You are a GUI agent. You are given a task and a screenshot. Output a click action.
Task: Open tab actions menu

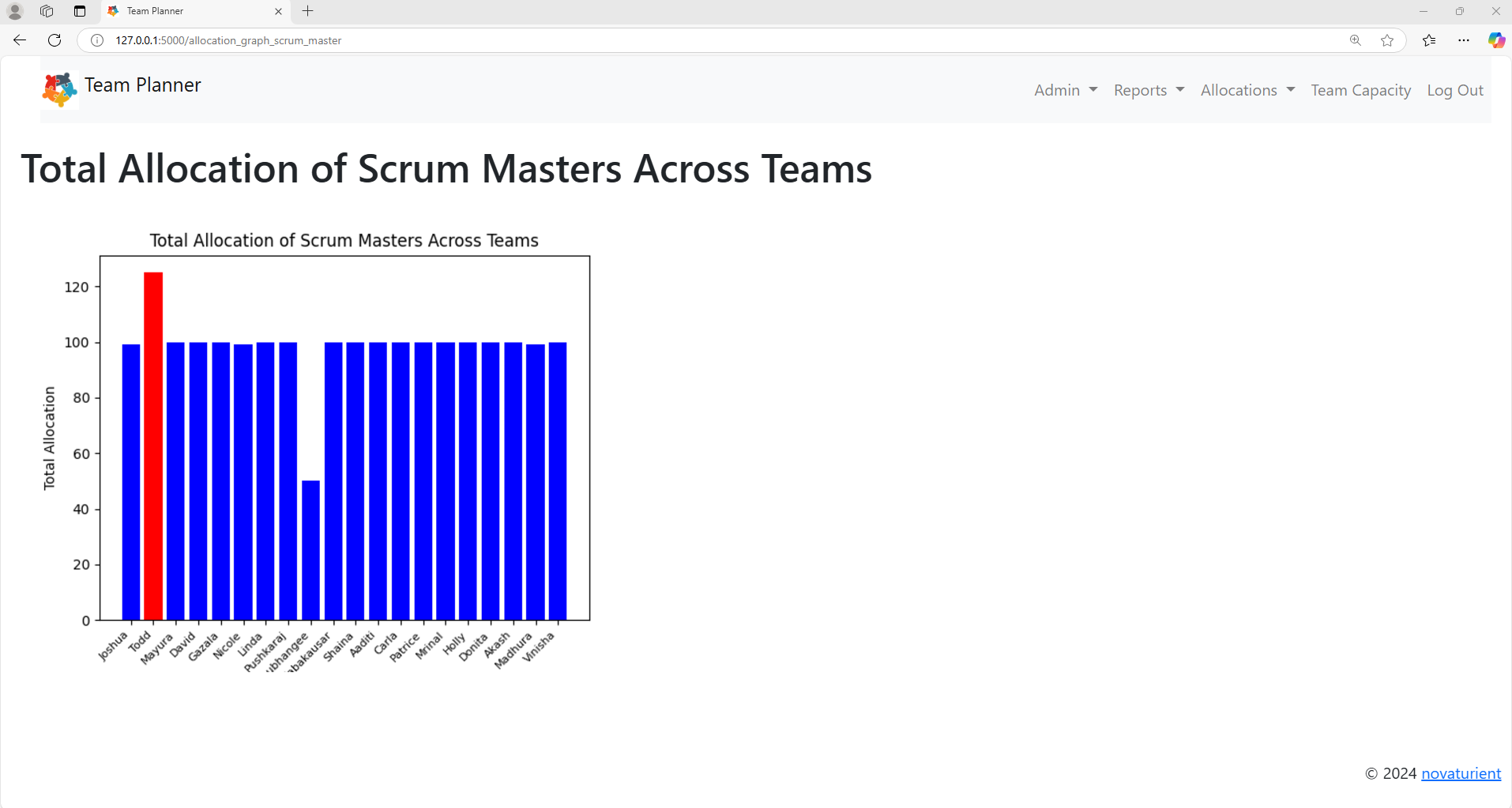80,11
